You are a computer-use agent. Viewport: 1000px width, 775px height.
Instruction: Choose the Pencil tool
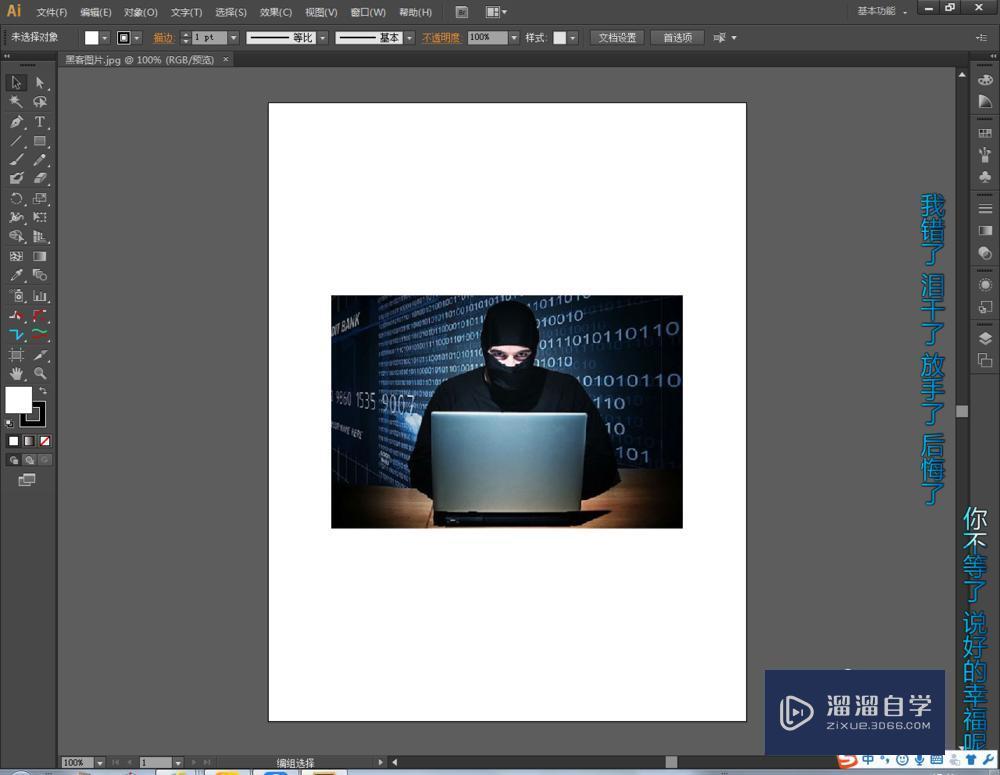pyautogui.click(x=40, y=160)
